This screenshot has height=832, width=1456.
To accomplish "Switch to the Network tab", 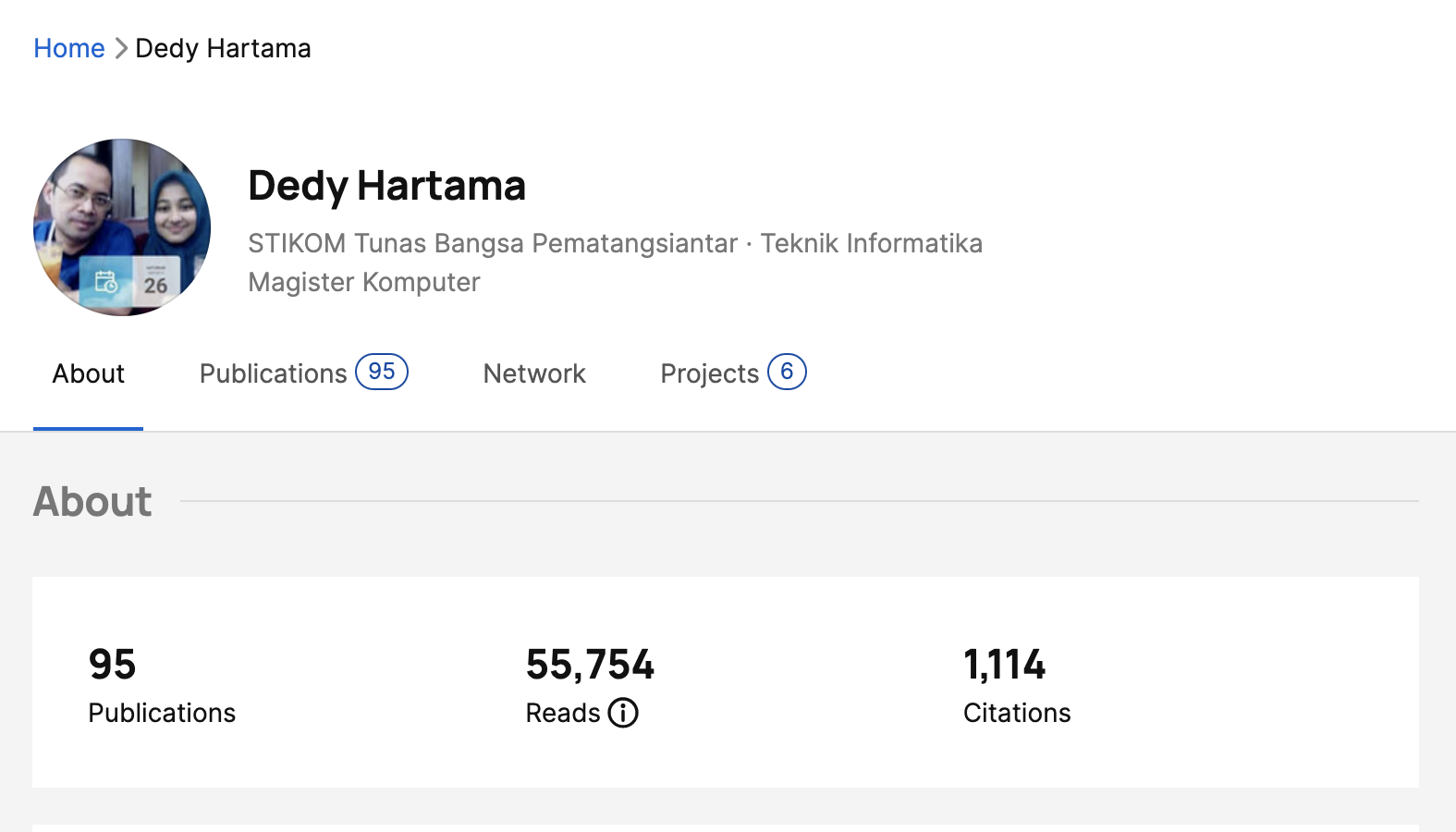I will 534,373.
